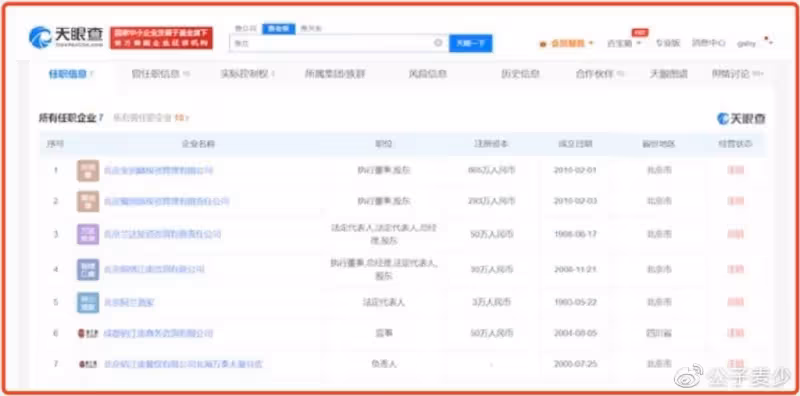This screenshot has width=800, height=396.
Task: Switch search mode to 查关系
Action: (x=311, y=29)
